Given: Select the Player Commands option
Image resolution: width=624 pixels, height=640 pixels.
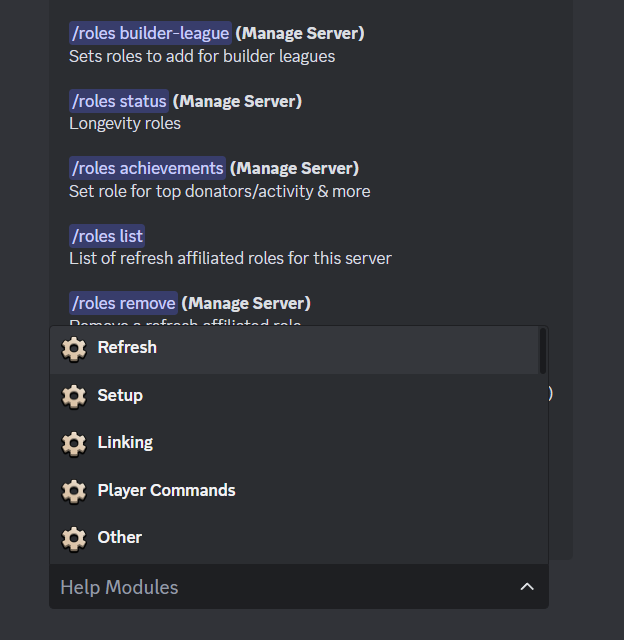Looking at the screenshot, I should tap(166, 490).
